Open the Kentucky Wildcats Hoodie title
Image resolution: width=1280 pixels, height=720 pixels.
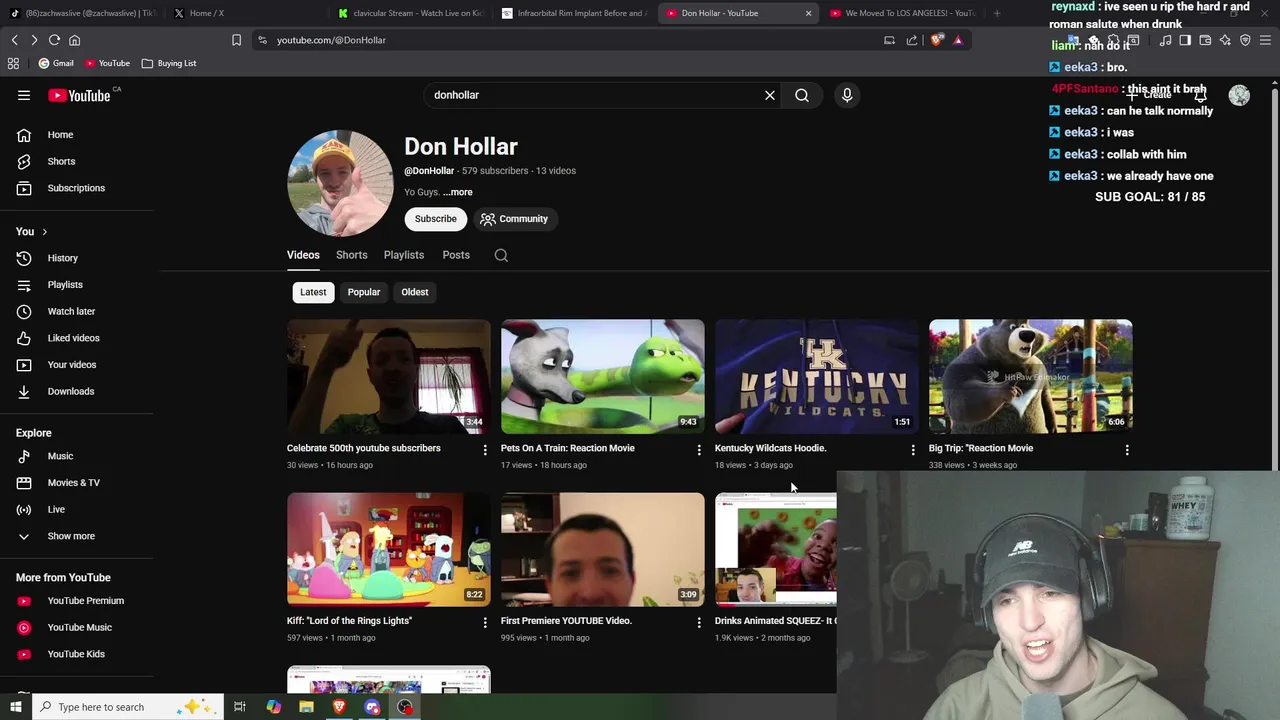click(770, 448)
